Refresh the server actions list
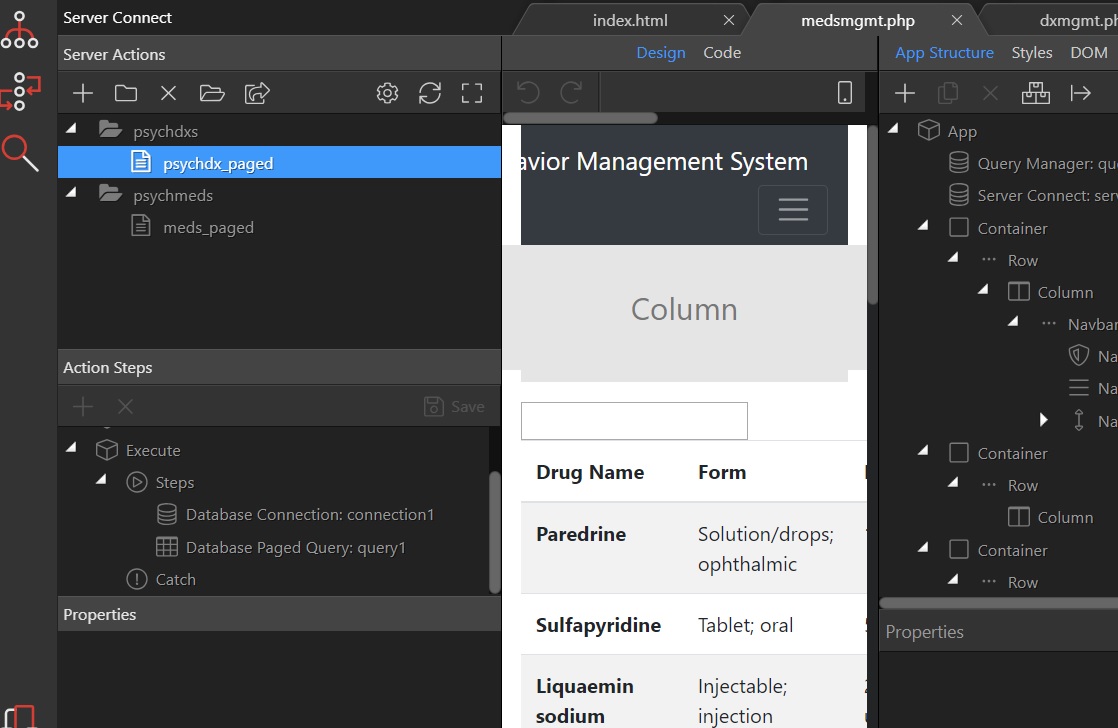The width and height of the screenshot is (1118, 728). [x=430, y=93]
